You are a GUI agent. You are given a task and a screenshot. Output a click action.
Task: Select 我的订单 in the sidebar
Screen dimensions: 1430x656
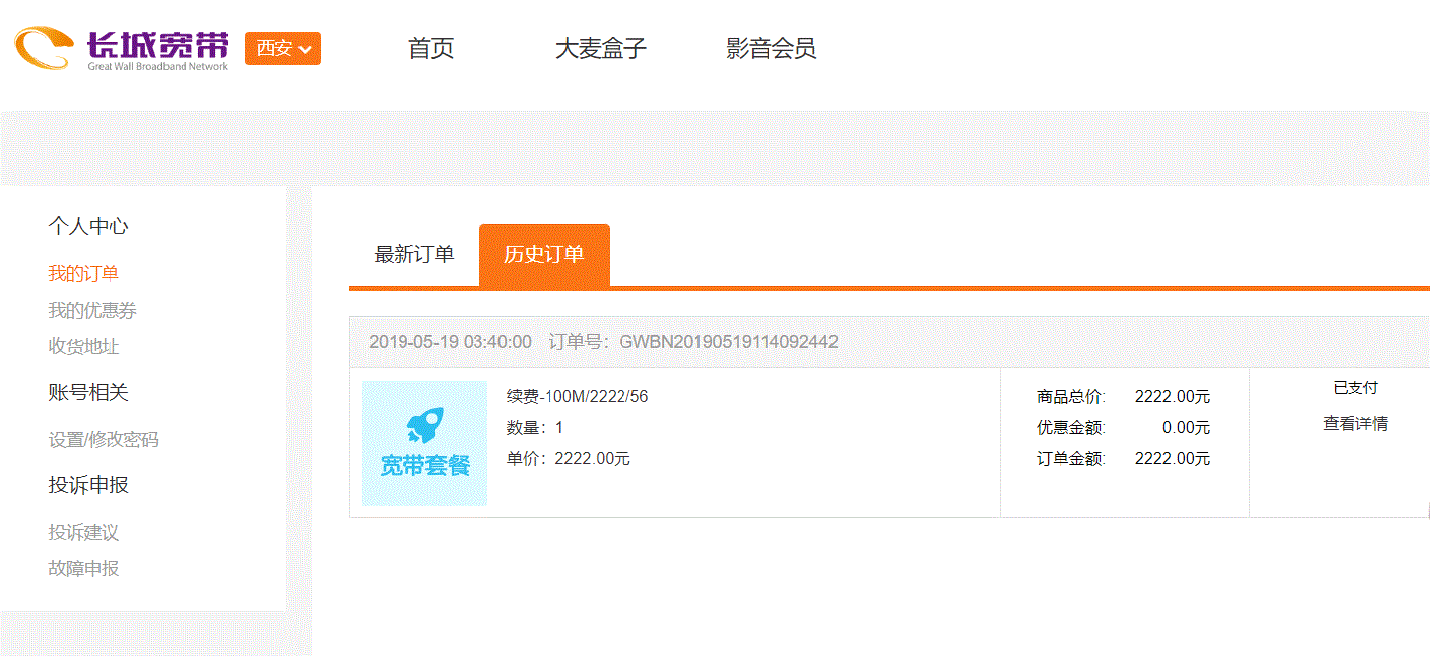84,274
